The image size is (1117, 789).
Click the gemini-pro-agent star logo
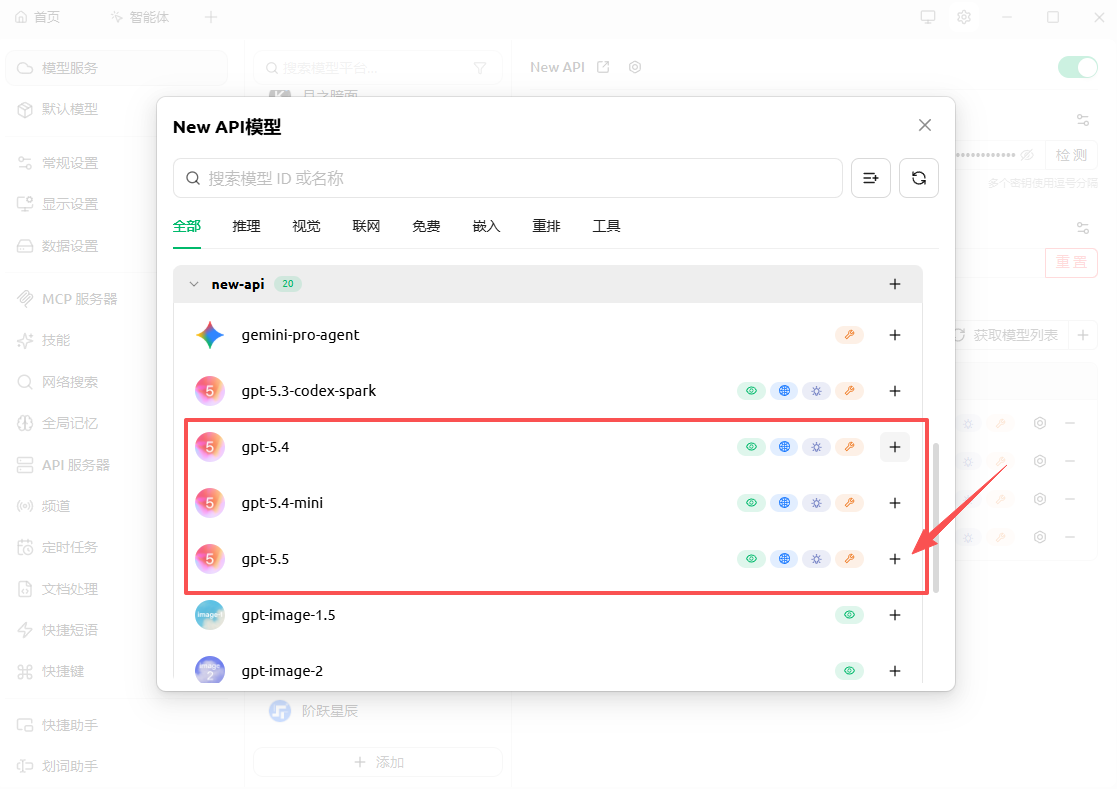click(209, 335)
